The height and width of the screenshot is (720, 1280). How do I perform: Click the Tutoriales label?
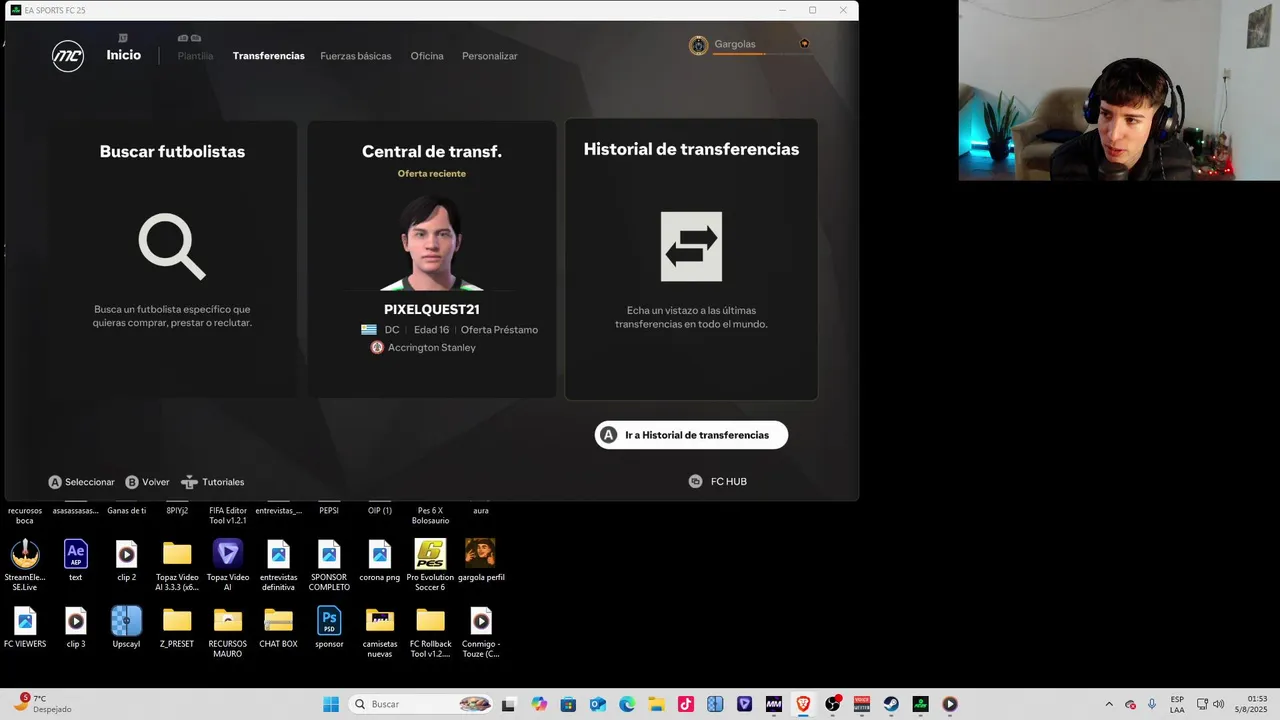pos(223,482)
